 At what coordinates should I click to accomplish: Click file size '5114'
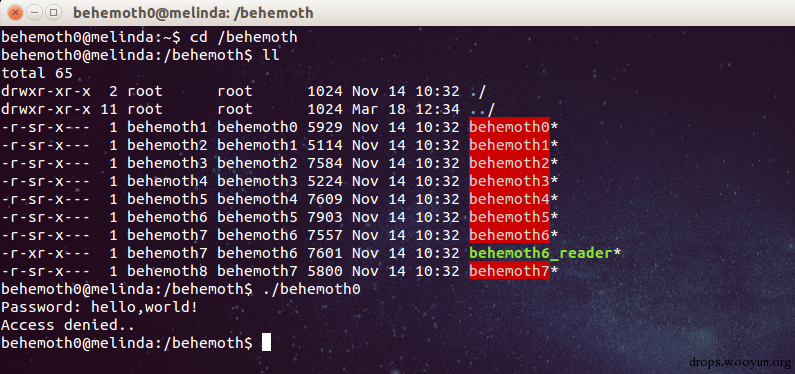[x=325, y=145]
